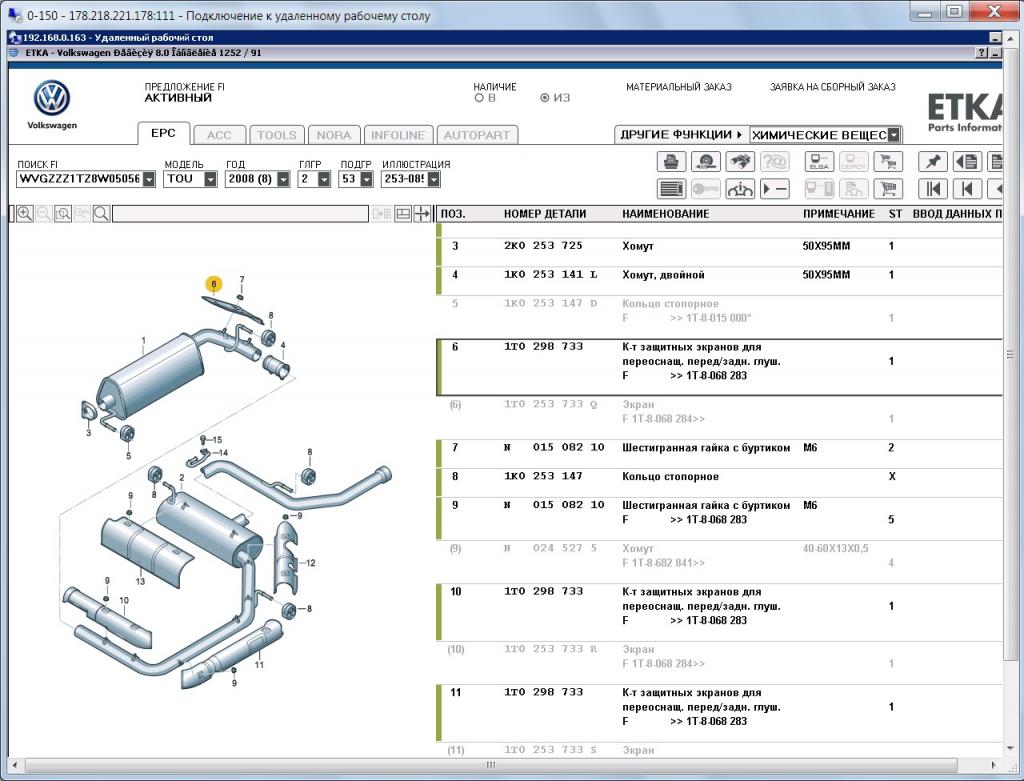This screenshot has width=1024, height=781.
Task: Click the НАИМЕНОВАНИЕ column header
Action: click(665, 214)
